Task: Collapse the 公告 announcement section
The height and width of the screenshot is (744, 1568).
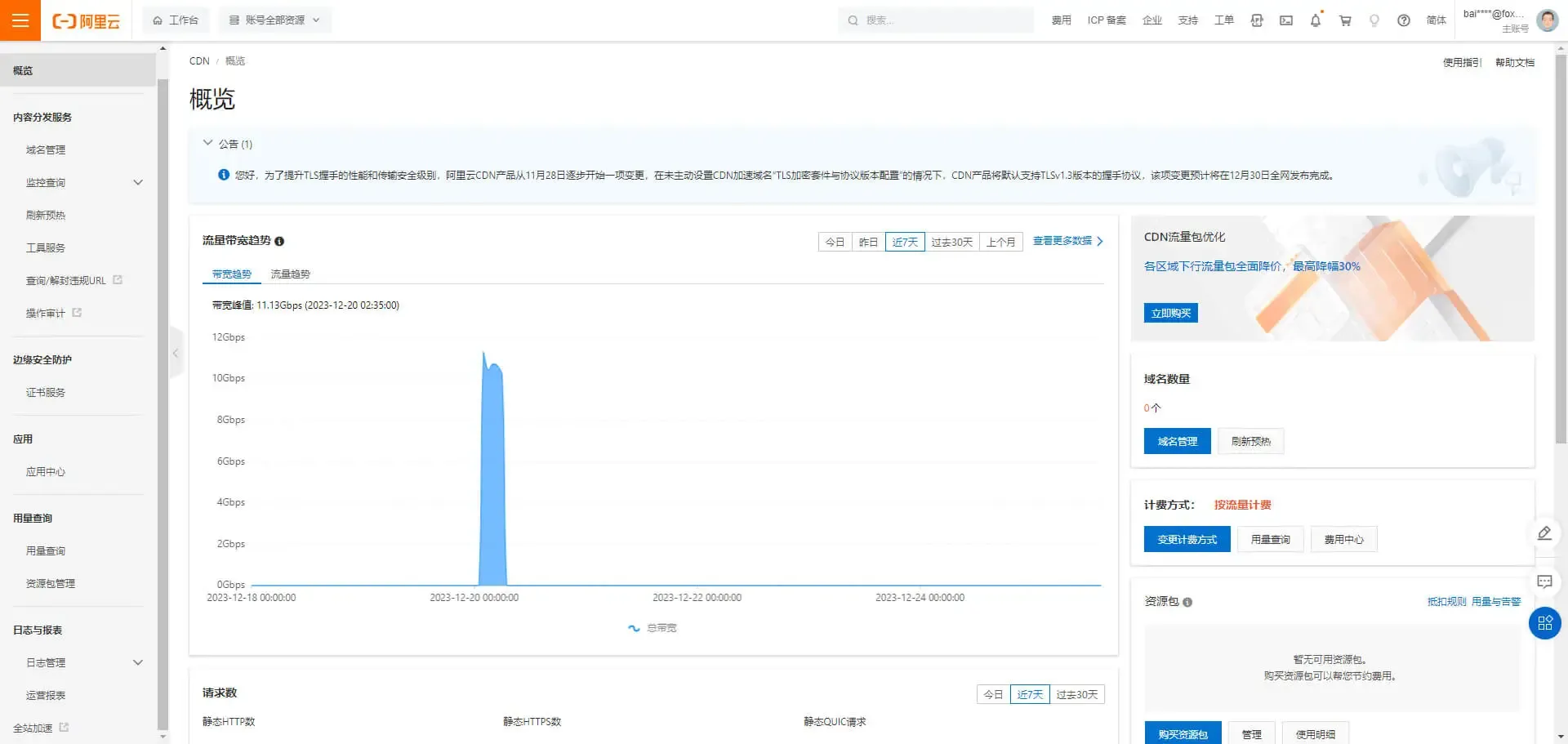Action: (x=208, y=143)
